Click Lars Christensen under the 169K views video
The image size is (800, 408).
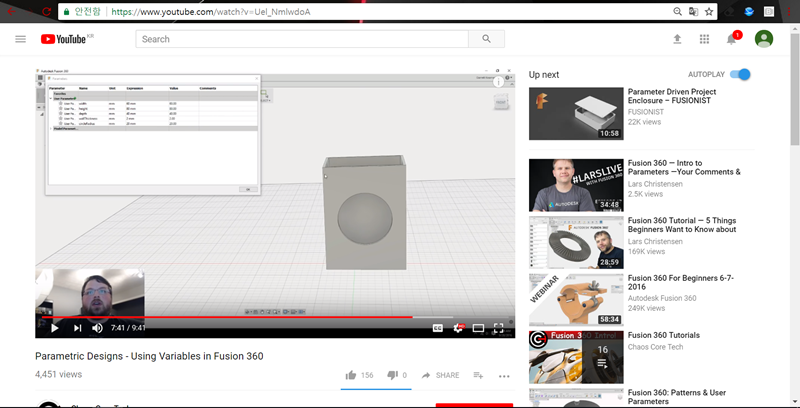click(655, 241)
